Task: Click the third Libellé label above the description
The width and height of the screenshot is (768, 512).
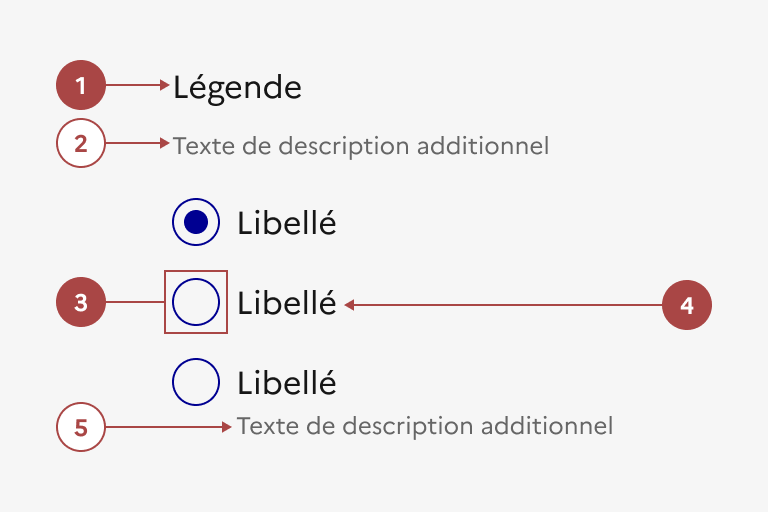Action: click(x=286, y=383)
